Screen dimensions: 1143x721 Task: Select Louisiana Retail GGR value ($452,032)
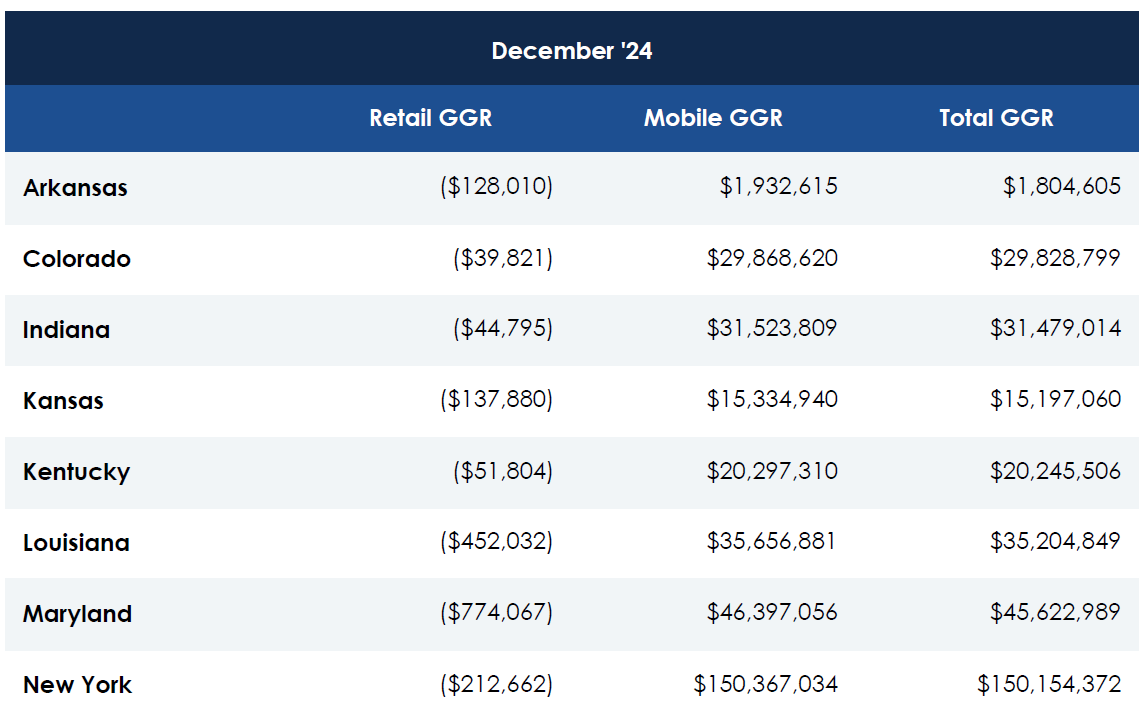(496, 542)
